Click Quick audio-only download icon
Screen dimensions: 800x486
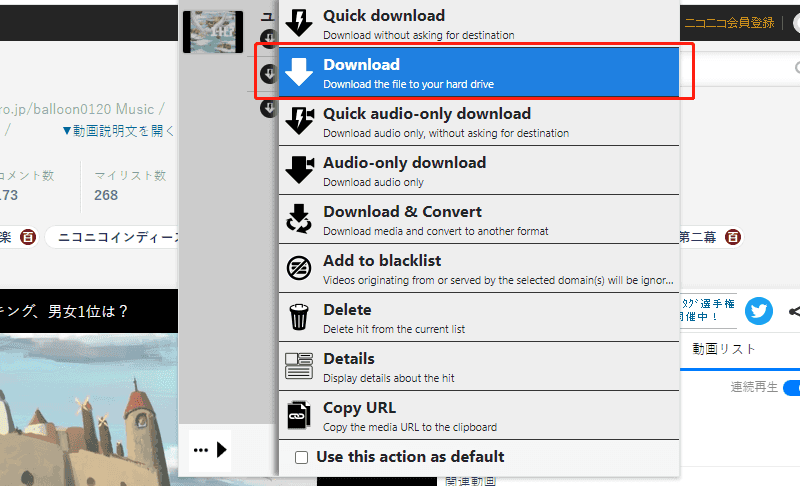(x=299, y=120)
